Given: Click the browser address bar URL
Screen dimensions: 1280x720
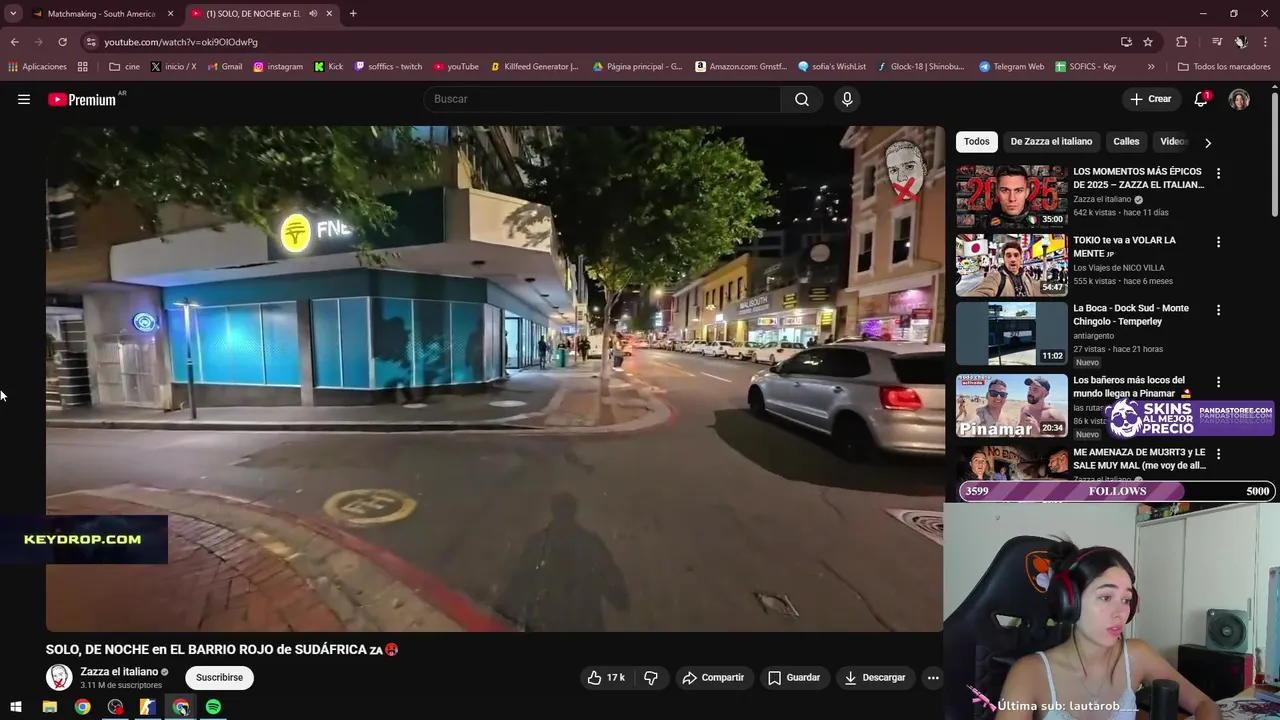Looking at the screenshot, I should point(181,42).
